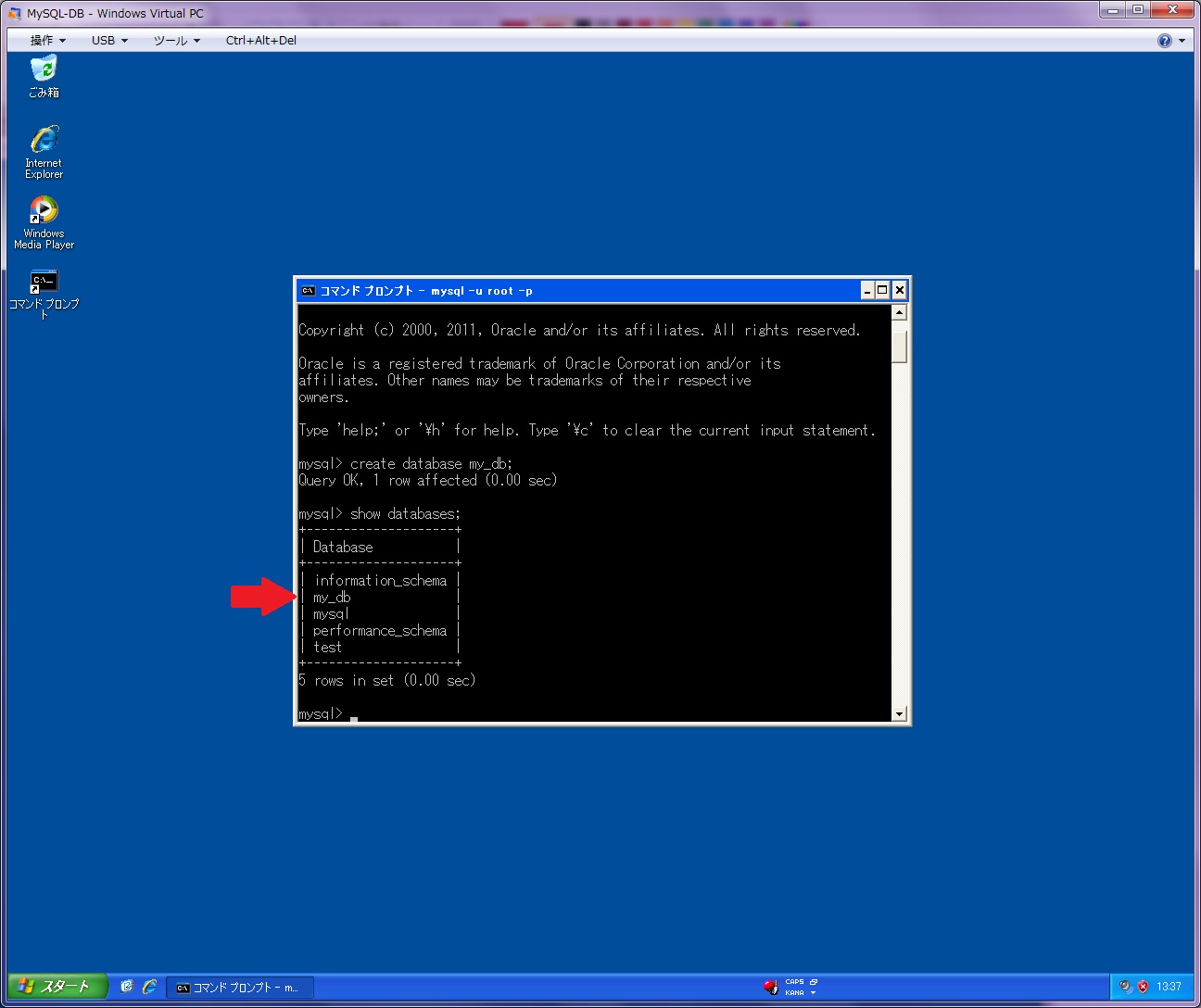Minimize the Windows Virtual PC window

click(1112, 9)
